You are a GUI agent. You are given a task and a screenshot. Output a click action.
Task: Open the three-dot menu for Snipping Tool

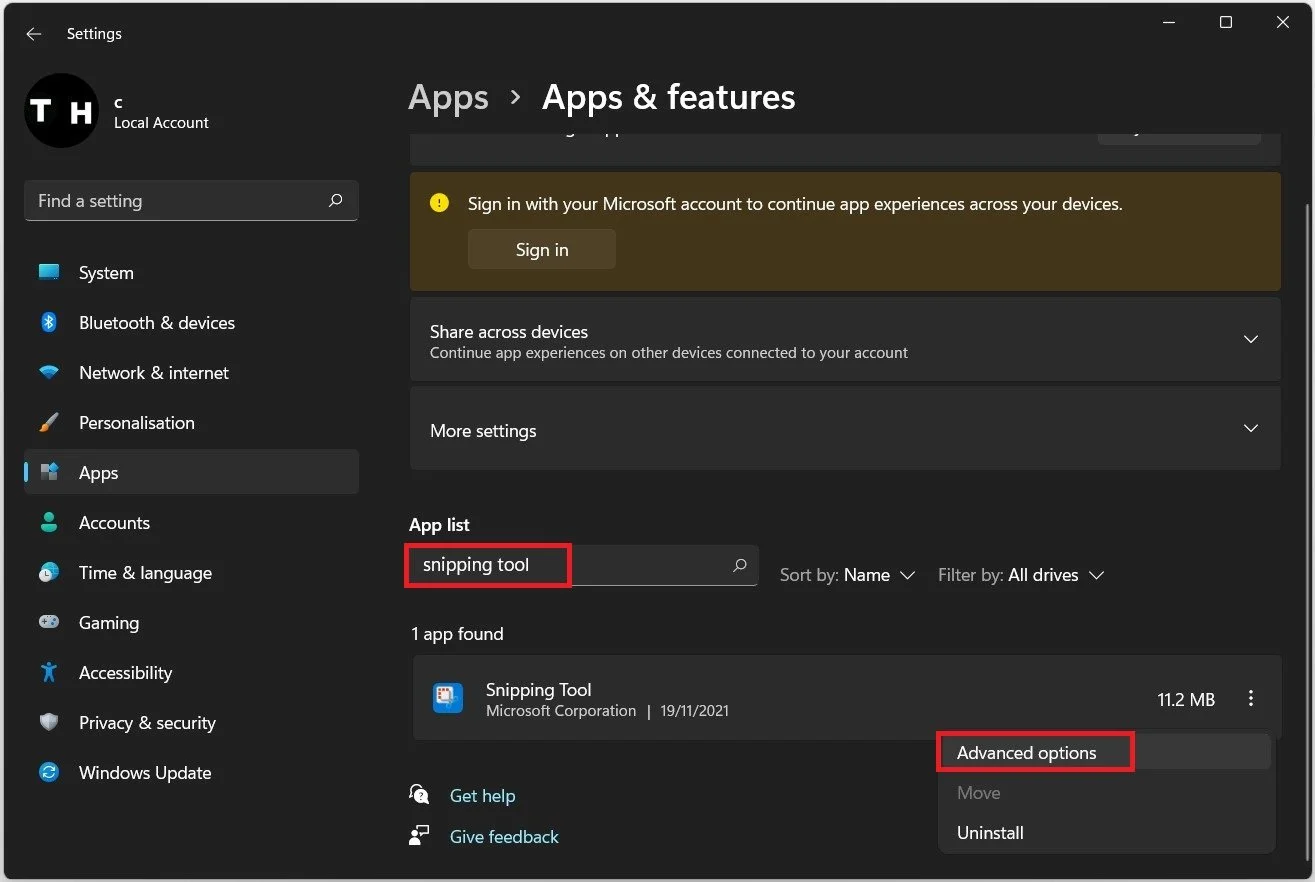[1251, 698]
